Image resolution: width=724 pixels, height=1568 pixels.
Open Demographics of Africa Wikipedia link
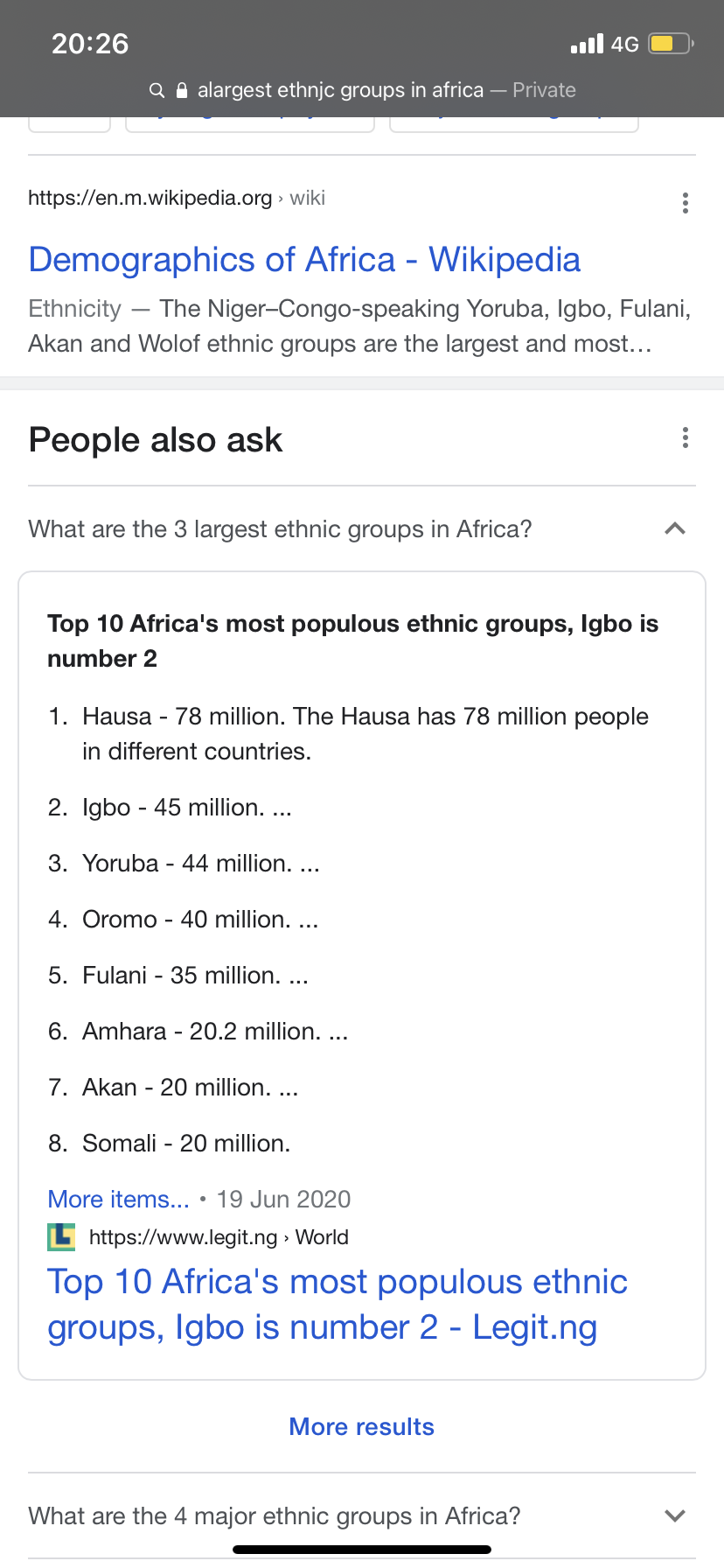tap(304, 260)
